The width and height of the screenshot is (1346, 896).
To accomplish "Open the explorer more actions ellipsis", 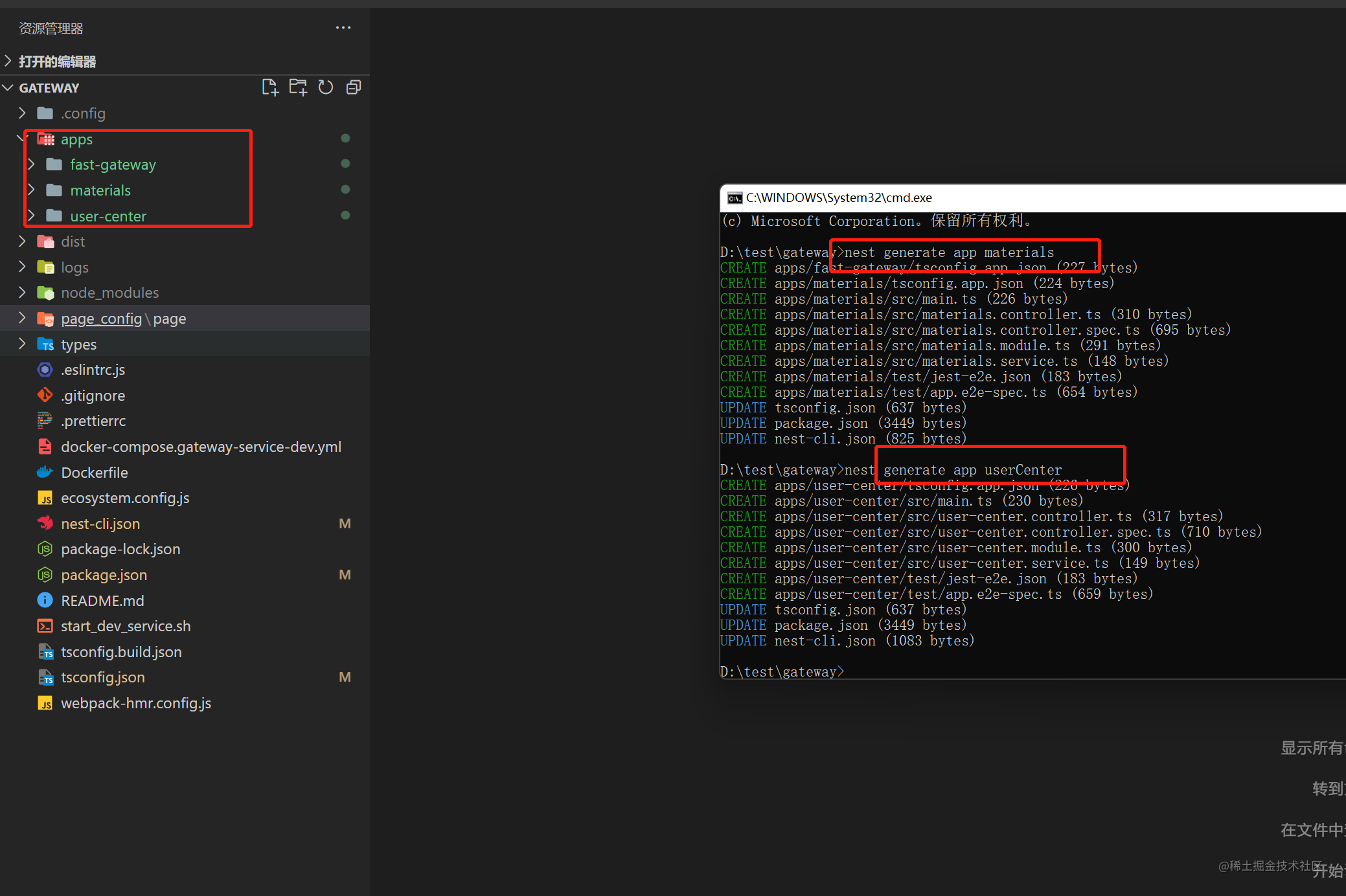I will [x=343, y=28].
